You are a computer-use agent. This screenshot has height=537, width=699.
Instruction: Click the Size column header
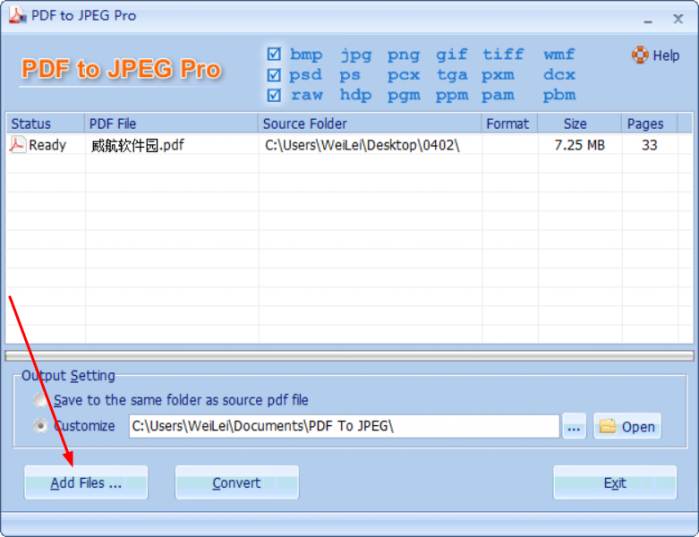(x=579, y=123)
